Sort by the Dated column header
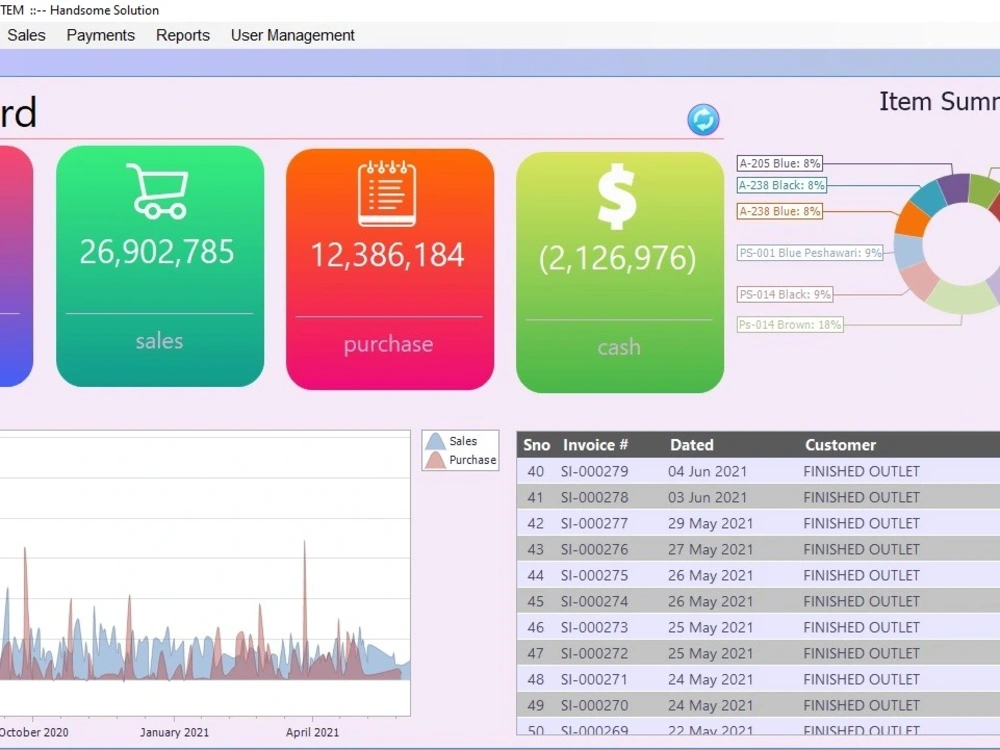Viewport: 1000px width, 750px height. pyautogui.click(x=692, y=445)
